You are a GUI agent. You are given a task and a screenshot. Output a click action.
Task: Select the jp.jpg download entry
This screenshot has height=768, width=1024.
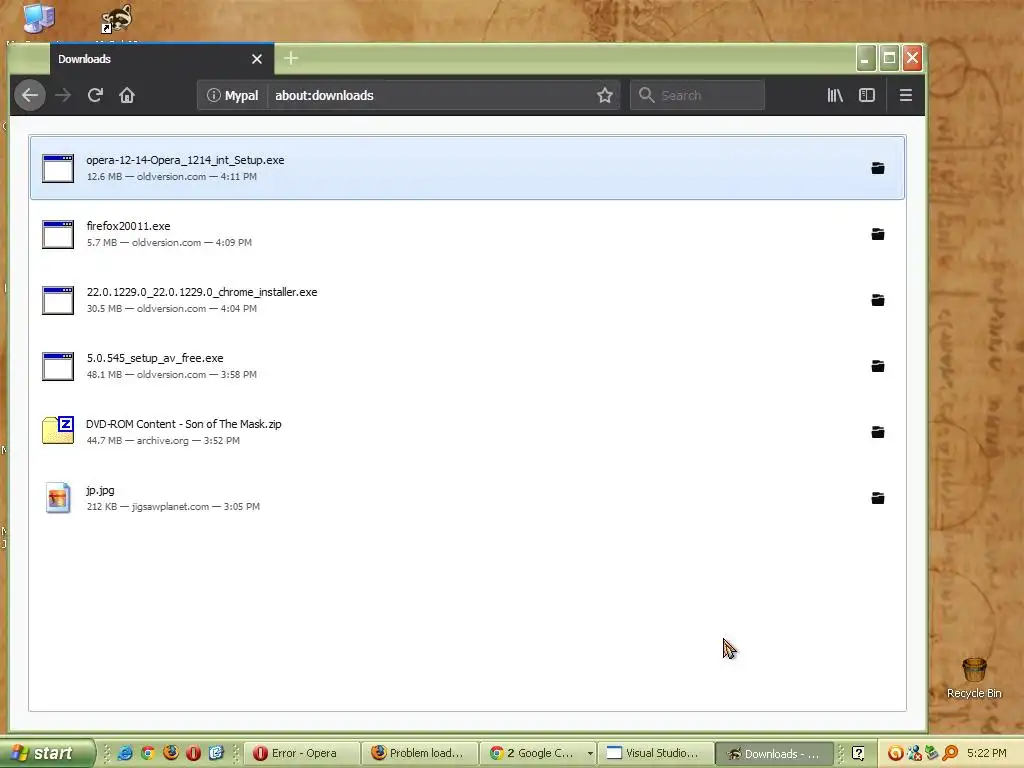pyautogui.click(x=467, y=498)
